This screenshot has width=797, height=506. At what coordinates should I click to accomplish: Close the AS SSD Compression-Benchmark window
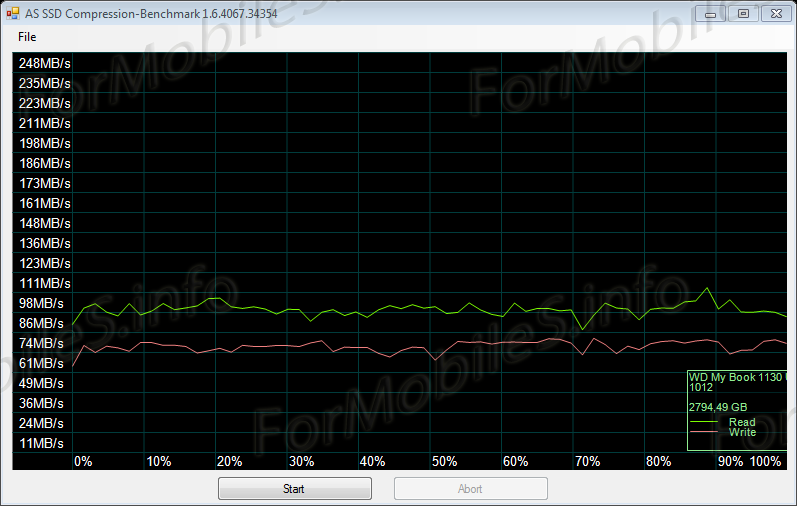coord(774,13)
